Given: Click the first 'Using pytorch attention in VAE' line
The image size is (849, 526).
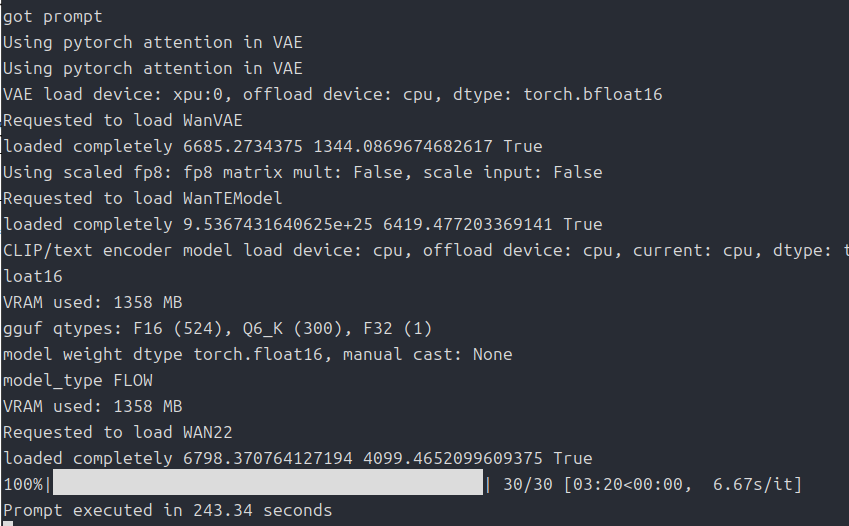Looking at the screenshot, I should [x=152, y=42].
